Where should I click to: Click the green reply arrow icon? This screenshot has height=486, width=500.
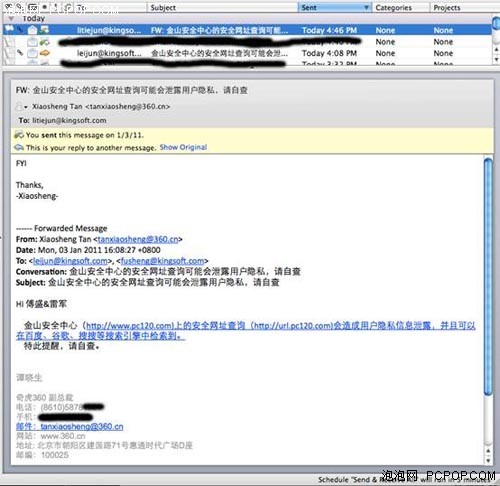click(x=44, y=42)
